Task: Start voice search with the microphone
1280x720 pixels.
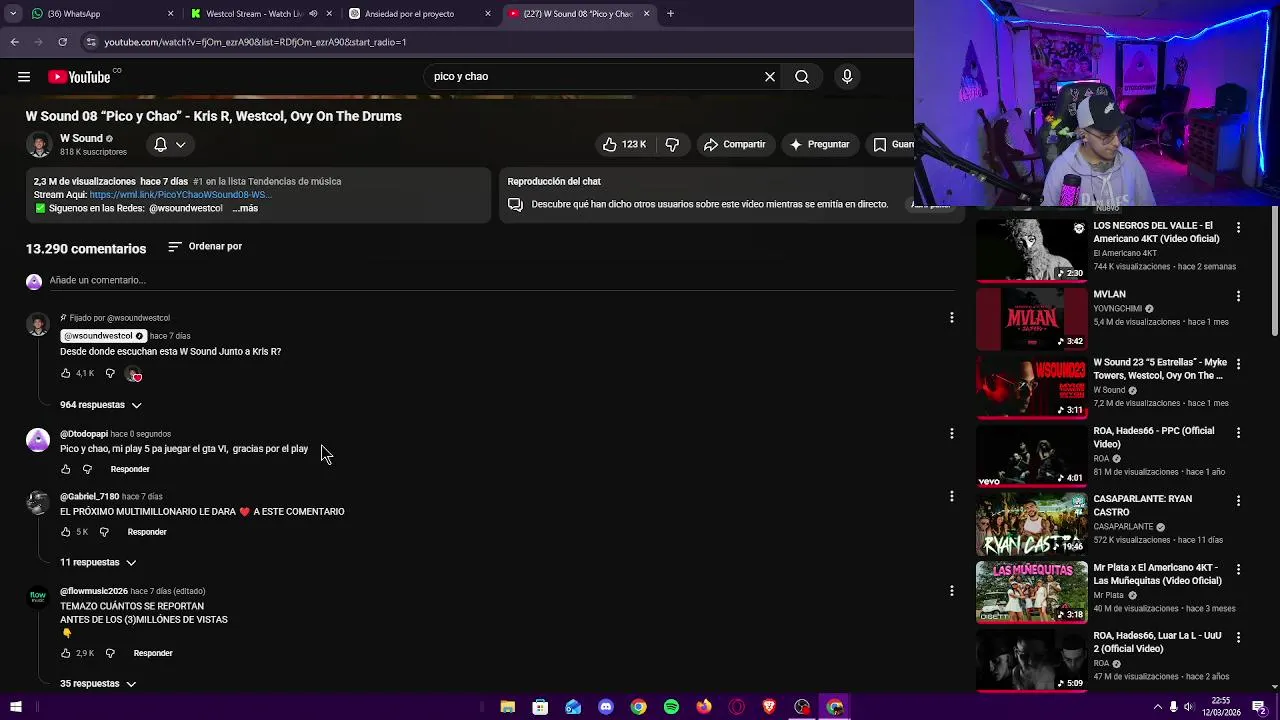Action: pos(847,76)
